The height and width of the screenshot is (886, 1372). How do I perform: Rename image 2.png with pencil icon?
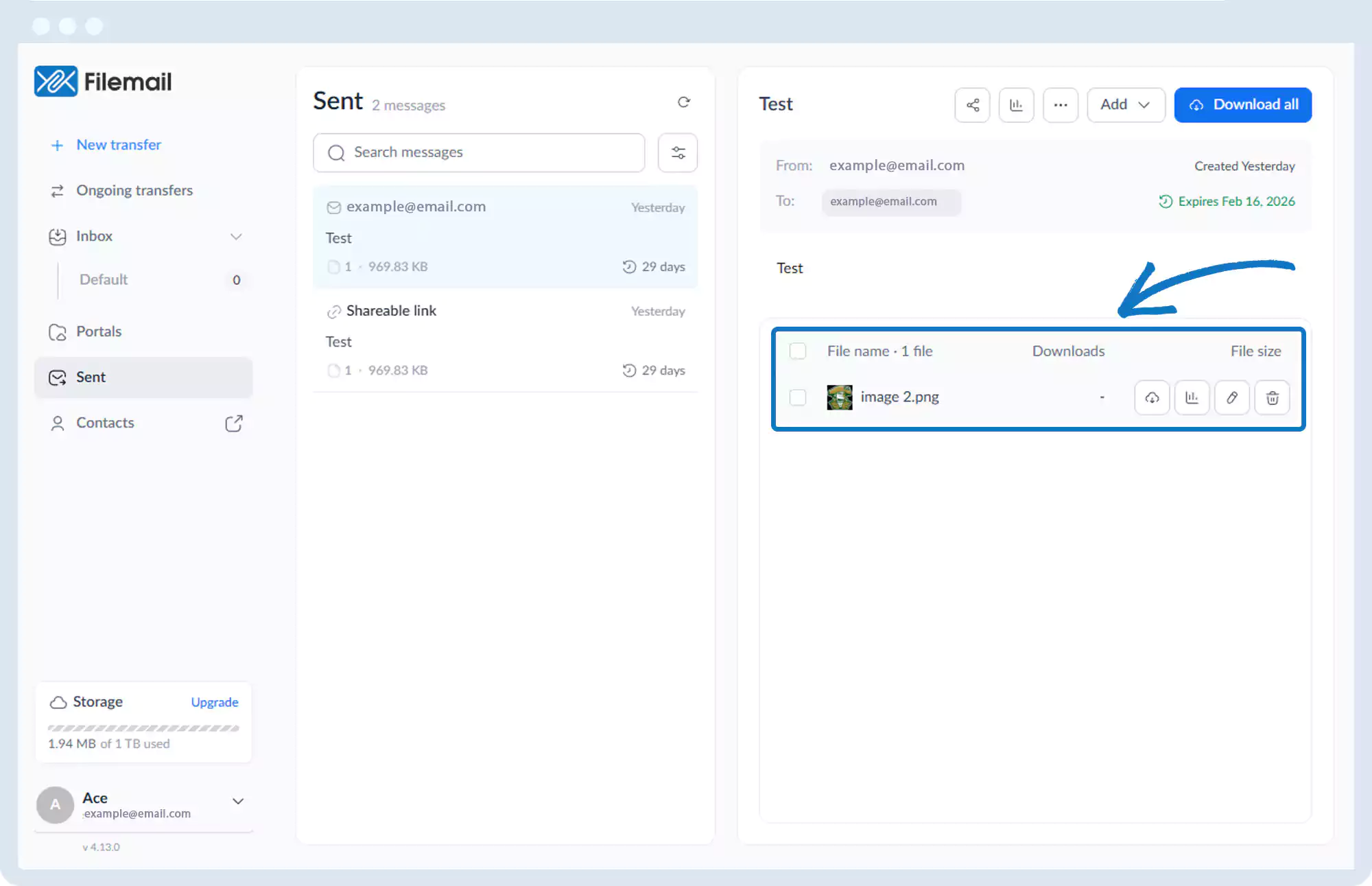pyautogui.click(x=1232, y=397)
